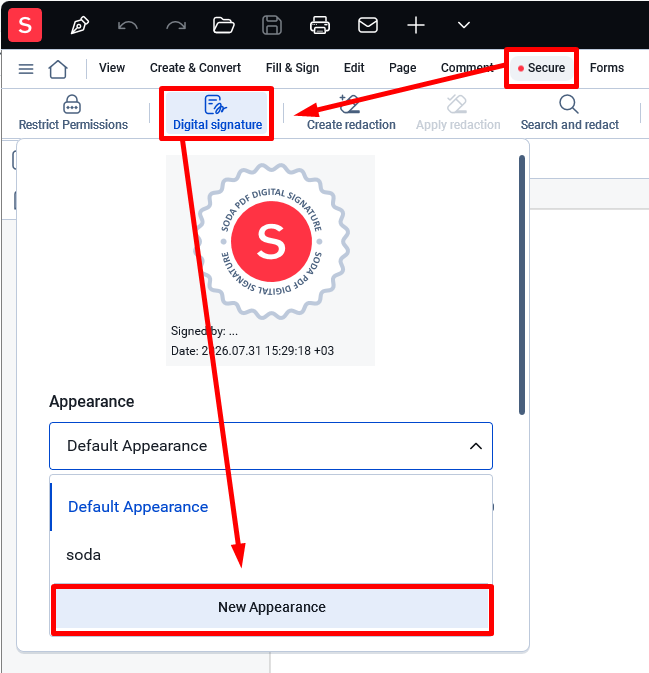Screen dimensions: 649x673
Task: Click the Digital signature tool
Action: click(217, 113)
